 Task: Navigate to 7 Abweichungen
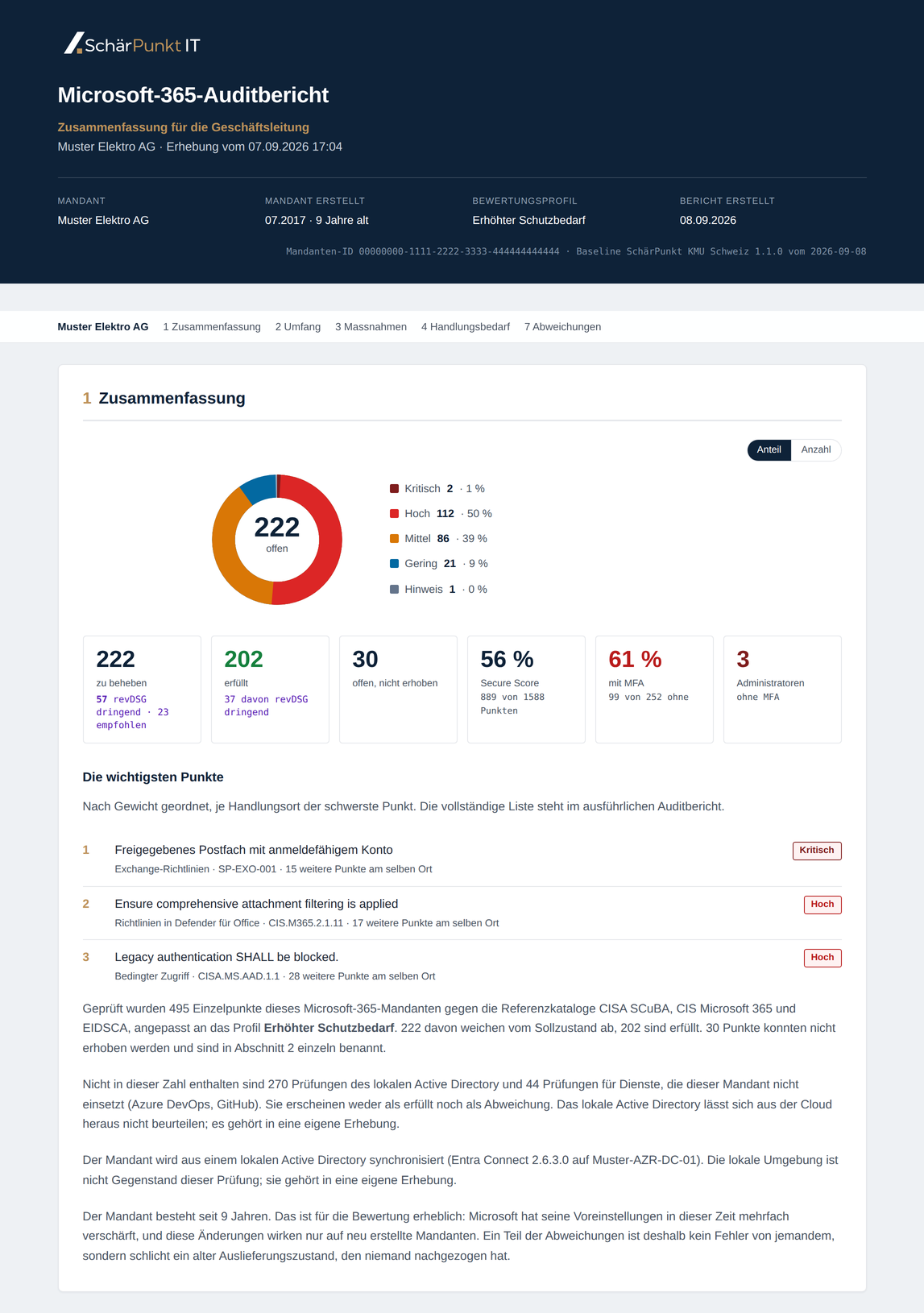[x=562, y=327]
